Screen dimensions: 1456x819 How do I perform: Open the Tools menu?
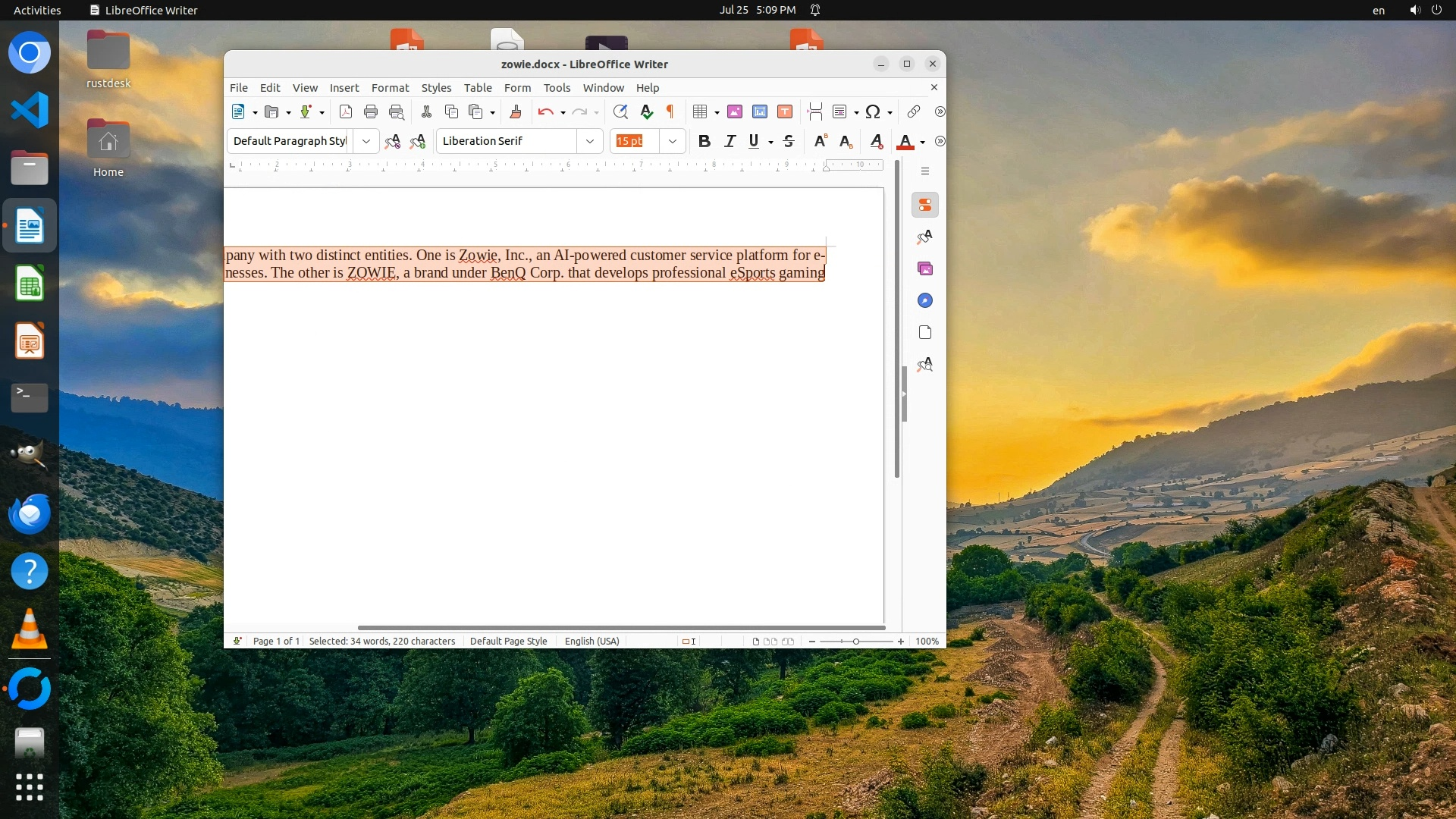coord(557,88)
